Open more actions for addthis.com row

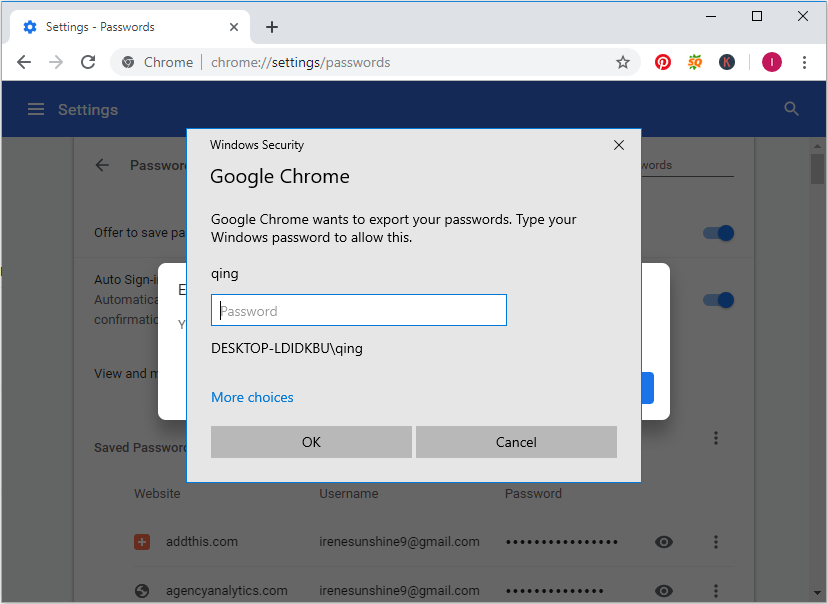[716, 542]
